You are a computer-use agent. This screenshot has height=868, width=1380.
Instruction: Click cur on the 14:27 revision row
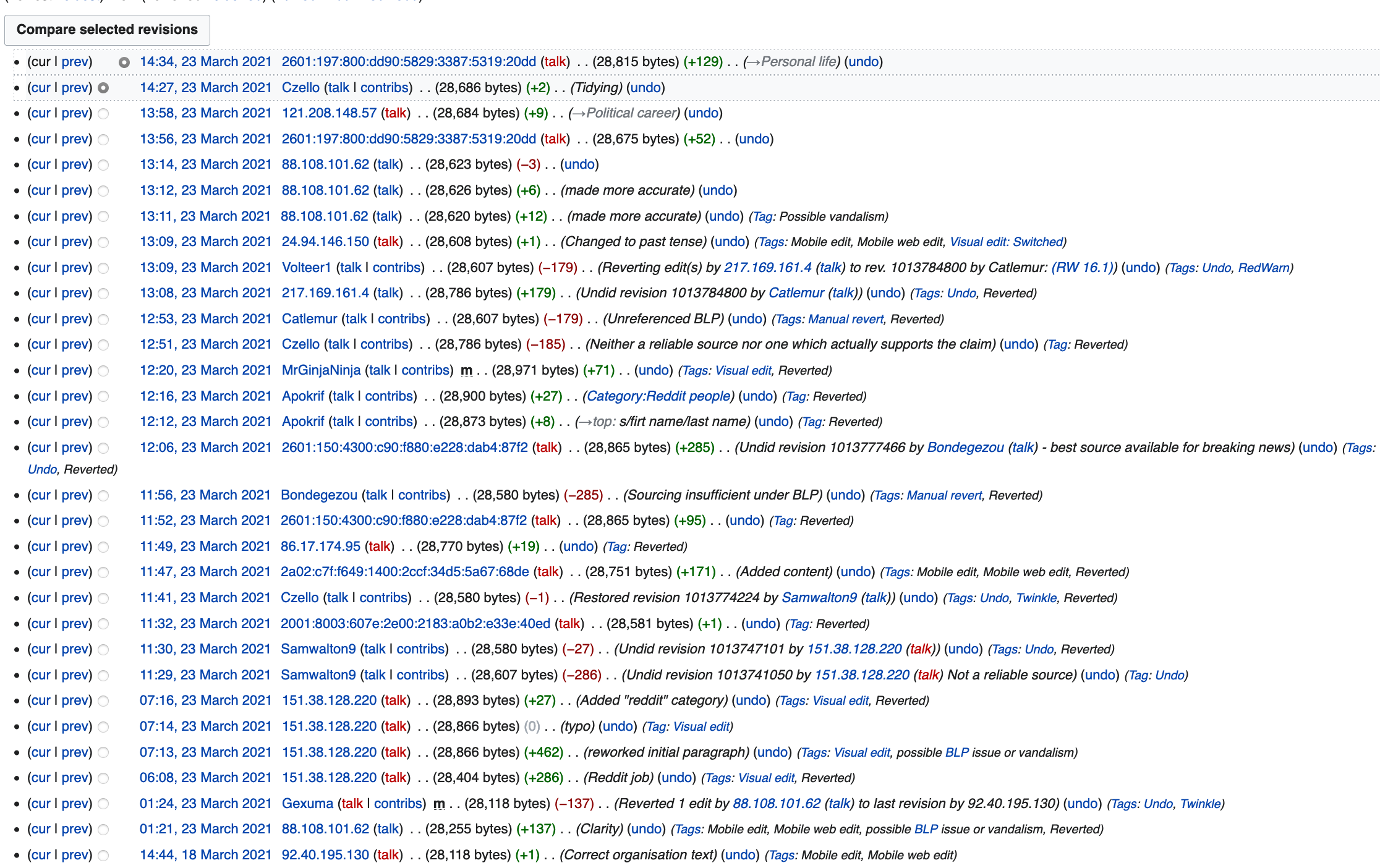pyautogui.click(x=41, y=88)
